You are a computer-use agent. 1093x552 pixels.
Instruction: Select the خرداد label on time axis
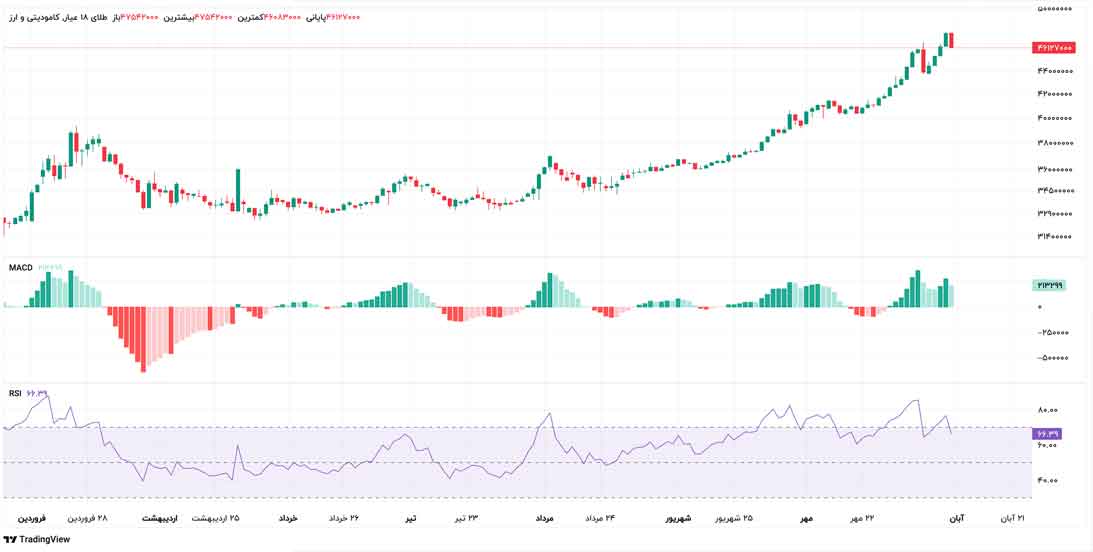coord(288,519)
